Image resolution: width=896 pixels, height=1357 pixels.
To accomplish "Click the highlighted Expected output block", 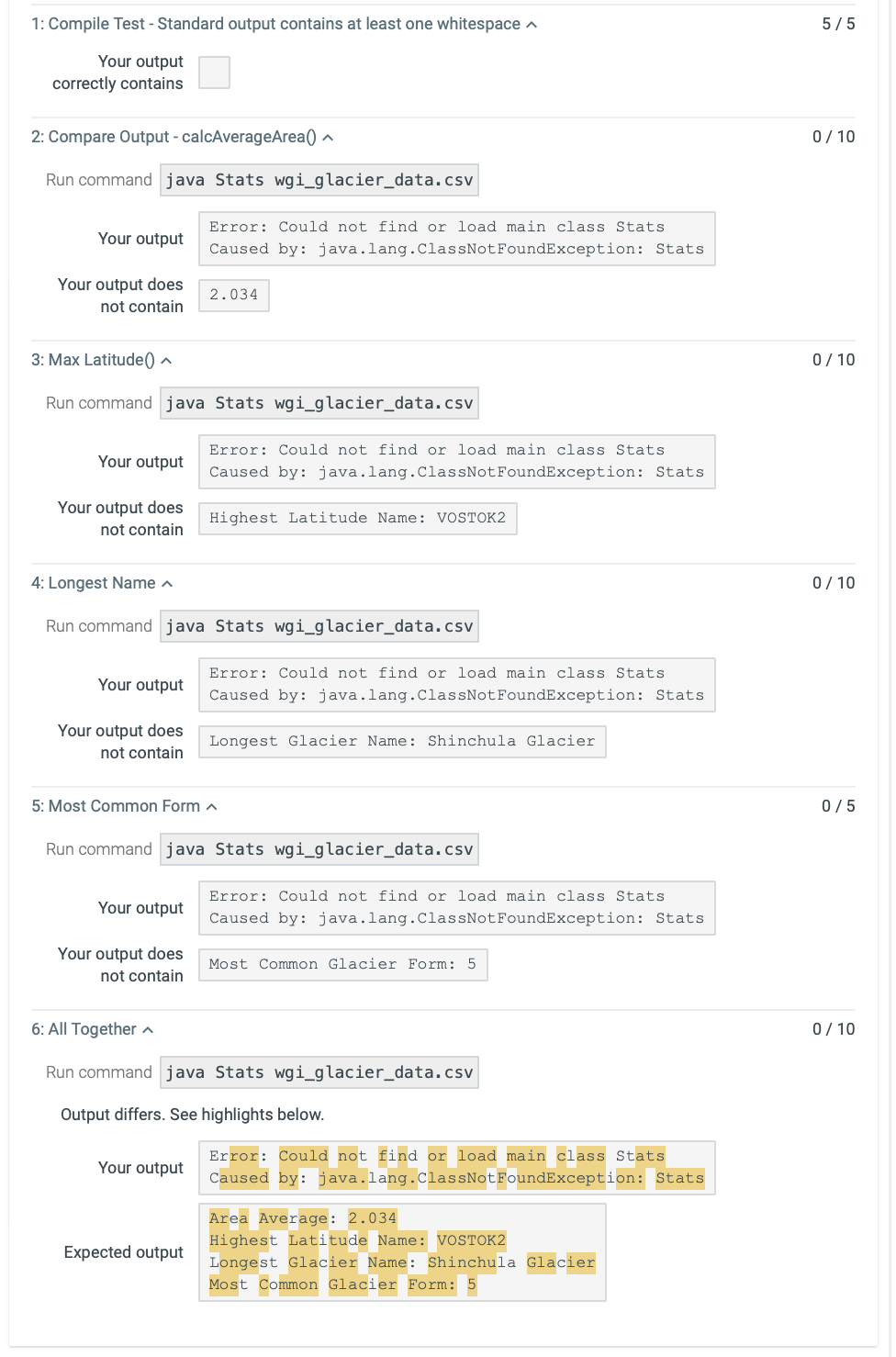I will click(402, 1252).
